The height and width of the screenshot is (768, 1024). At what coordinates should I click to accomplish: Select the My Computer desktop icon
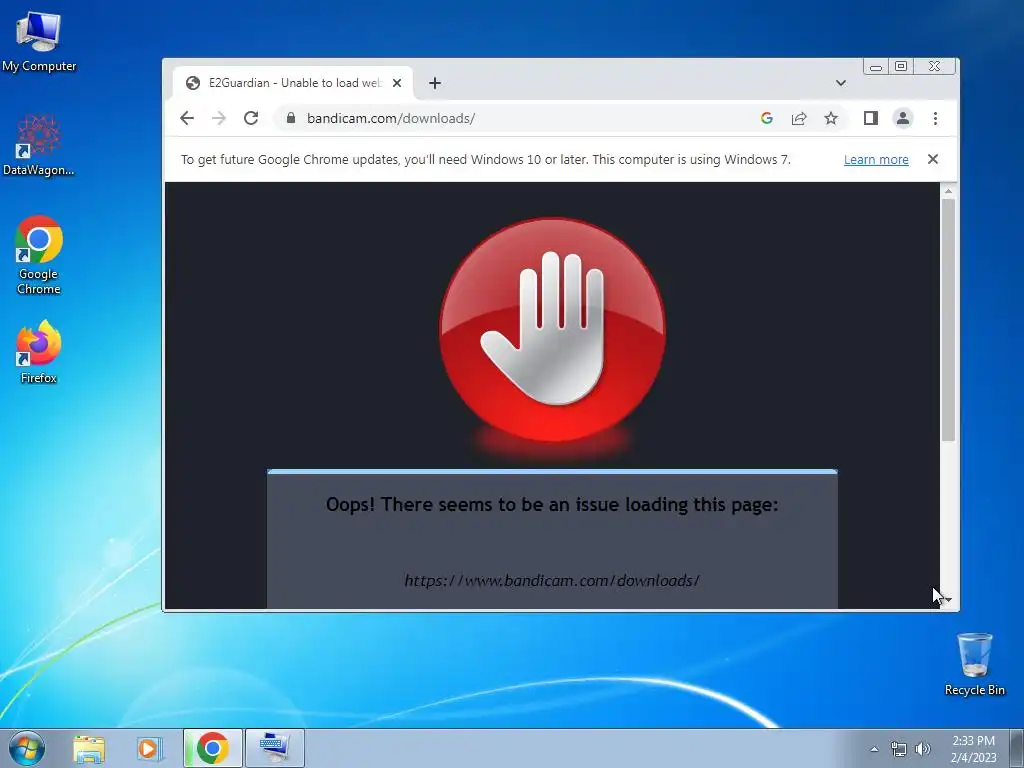click(39, 41)
